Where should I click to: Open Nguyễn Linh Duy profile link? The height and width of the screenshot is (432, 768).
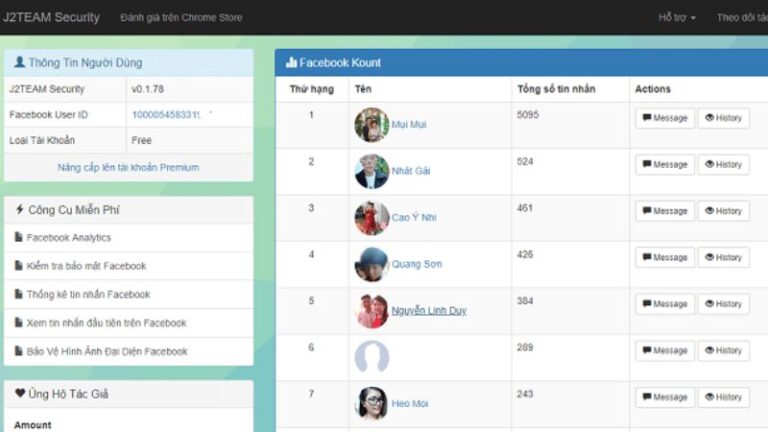428,311
